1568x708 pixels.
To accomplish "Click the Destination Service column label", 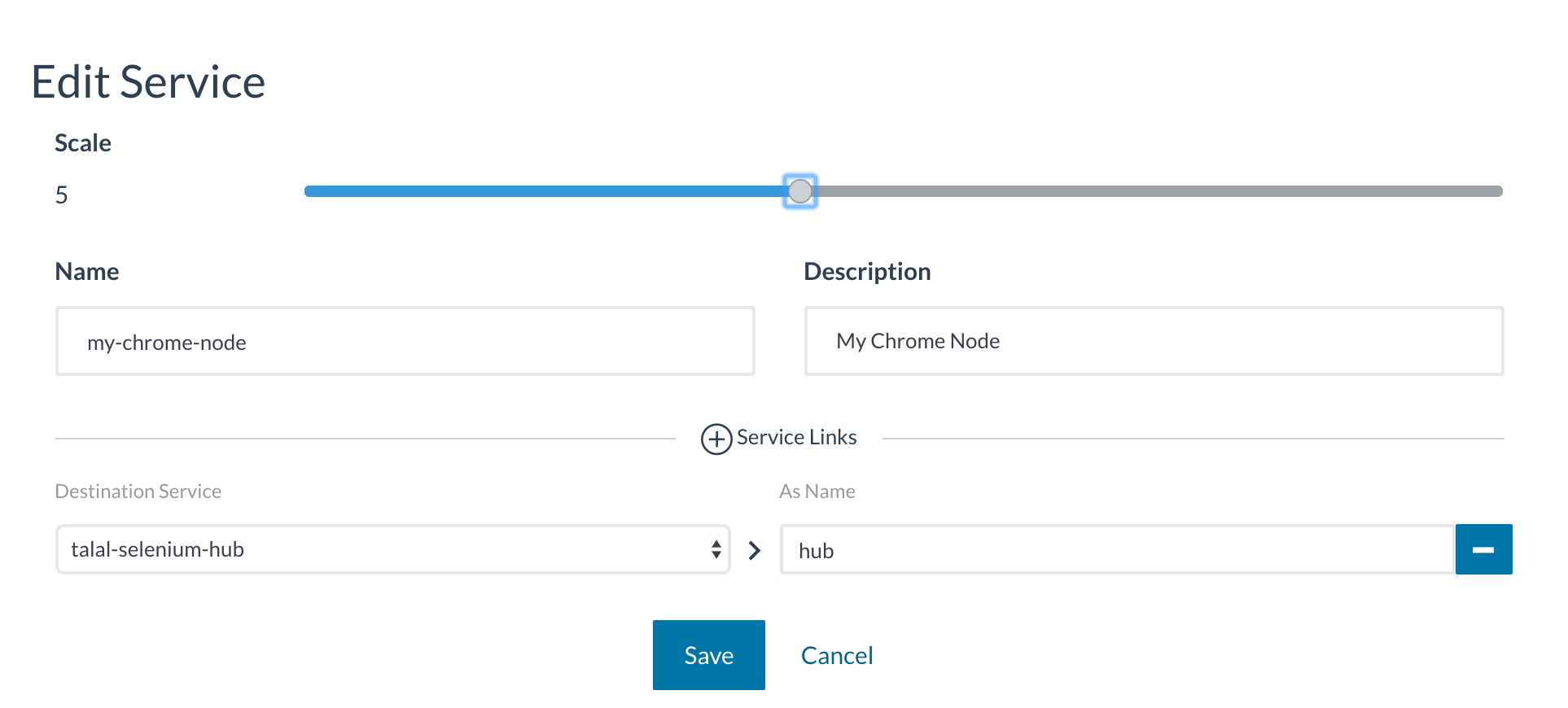I will [138, 492].
